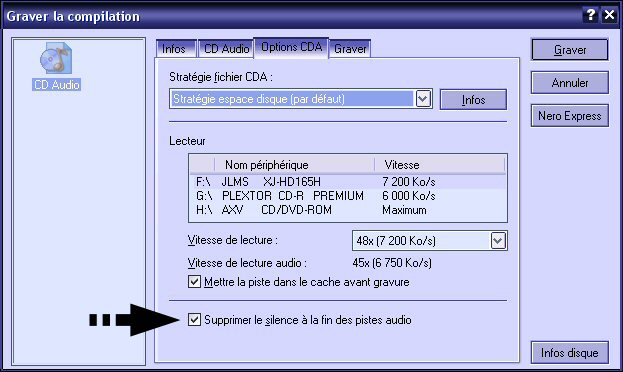Click the help question mark icon
623x372 pixels.
pos(590,15)
